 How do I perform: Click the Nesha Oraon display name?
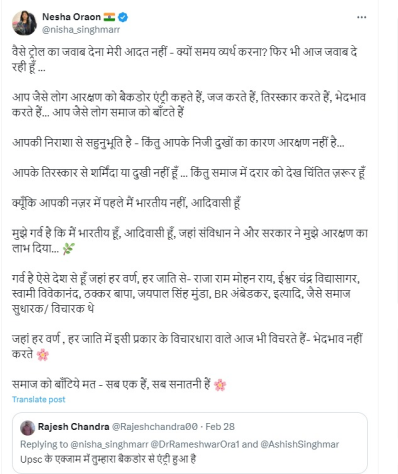click(71, 17)
